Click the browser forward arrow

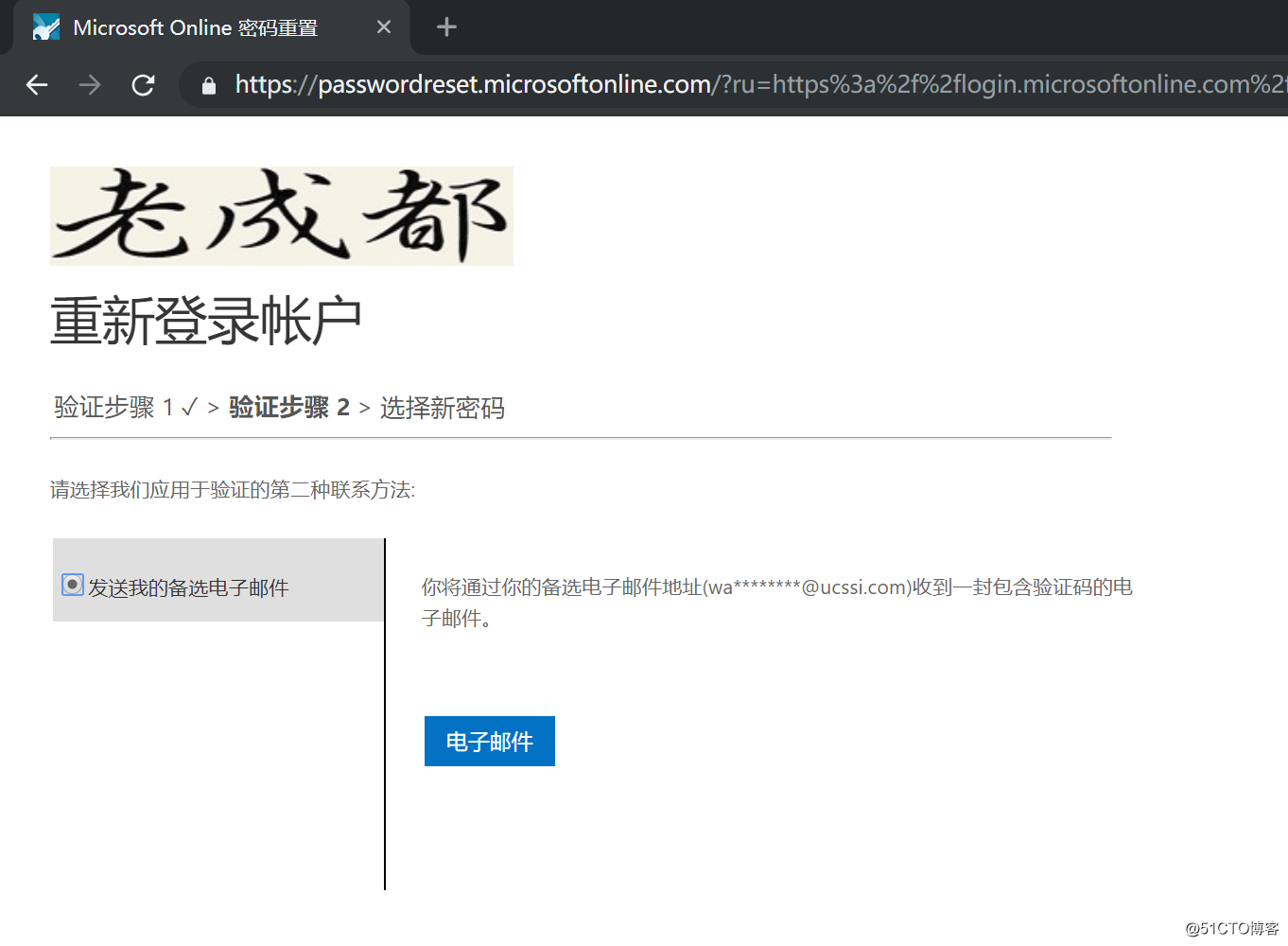click(90, 85)
